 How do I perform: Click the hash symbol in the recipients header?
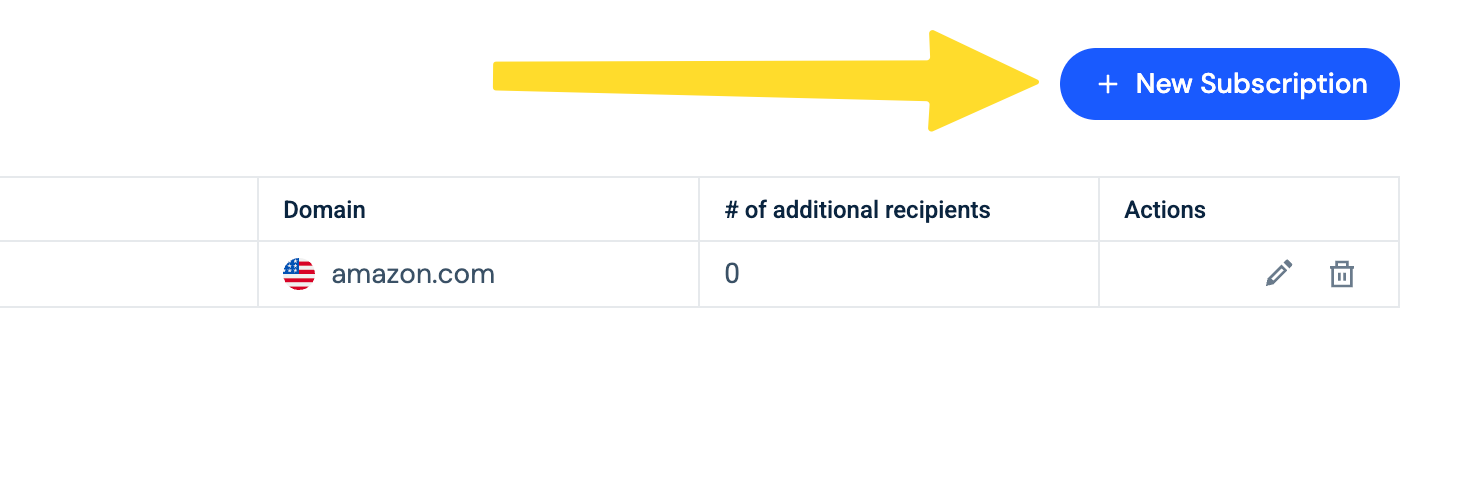point(732,210)
